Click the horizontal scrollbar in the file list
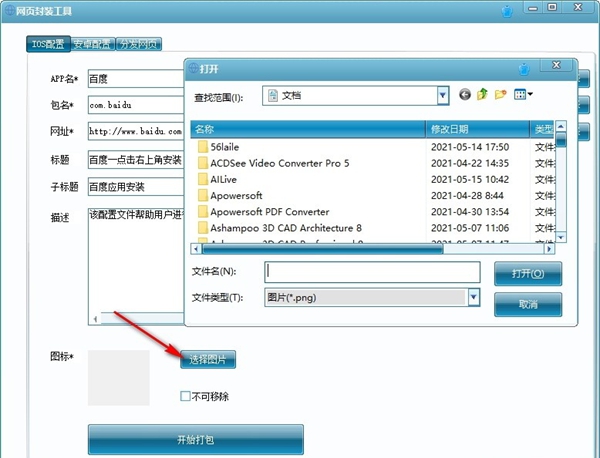 pyautogui.click(x=322, y=249)
